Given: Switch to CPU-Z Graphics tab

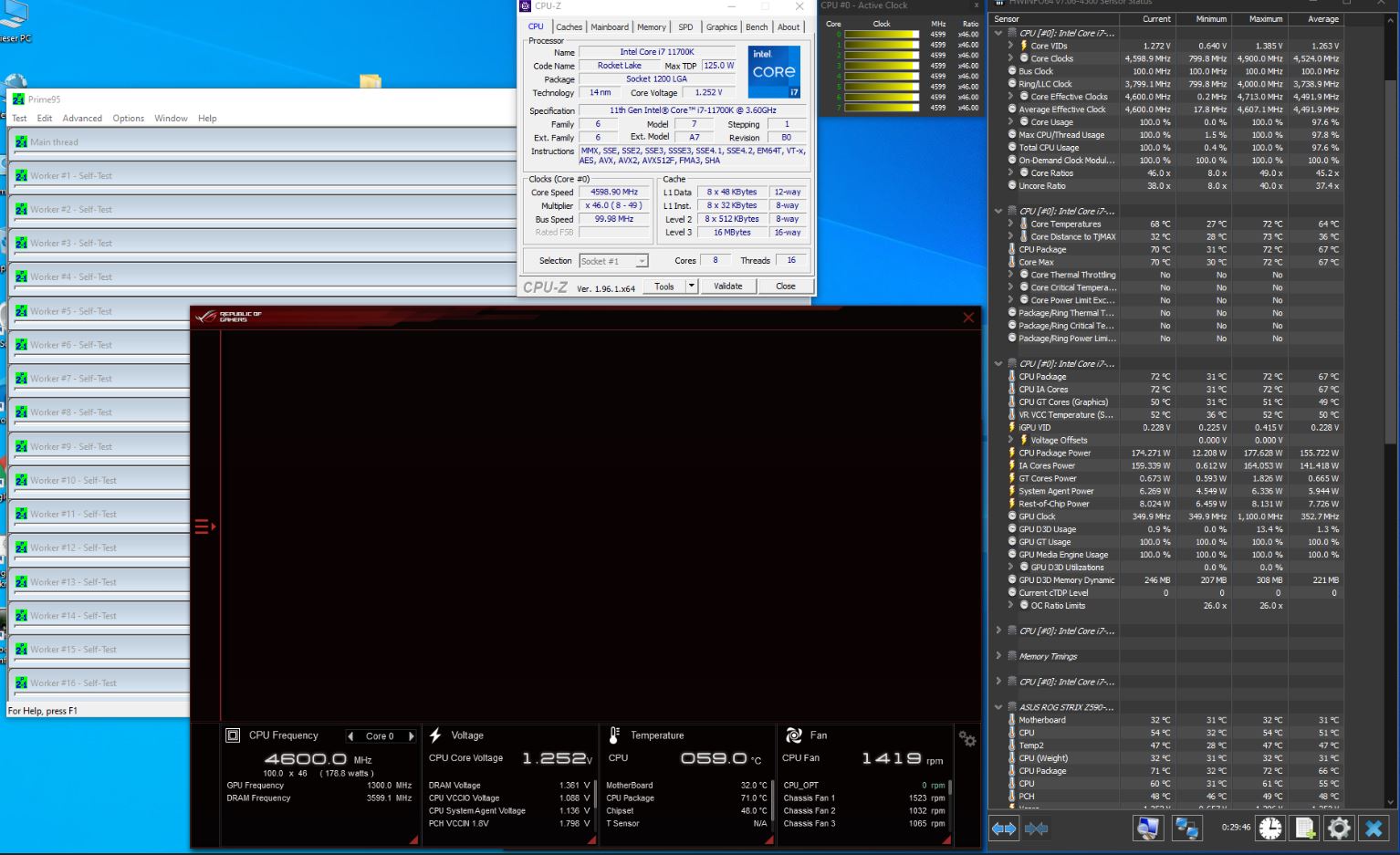Looking at the screenshot, I should coord(722,27).
